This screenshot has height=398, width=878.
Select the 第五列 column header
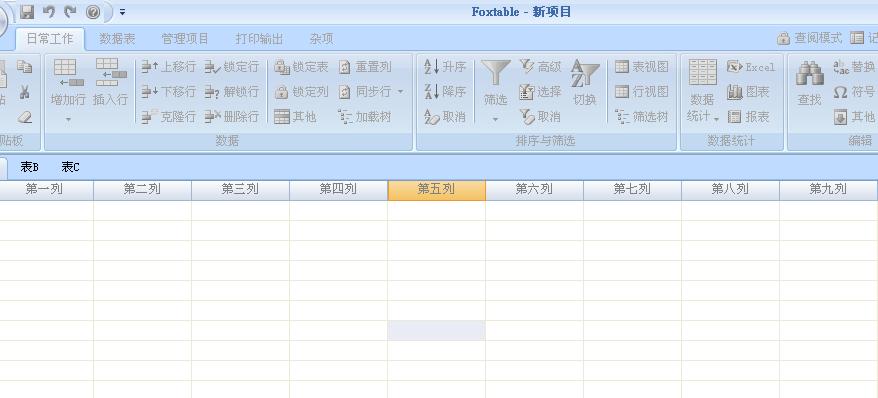436,190
